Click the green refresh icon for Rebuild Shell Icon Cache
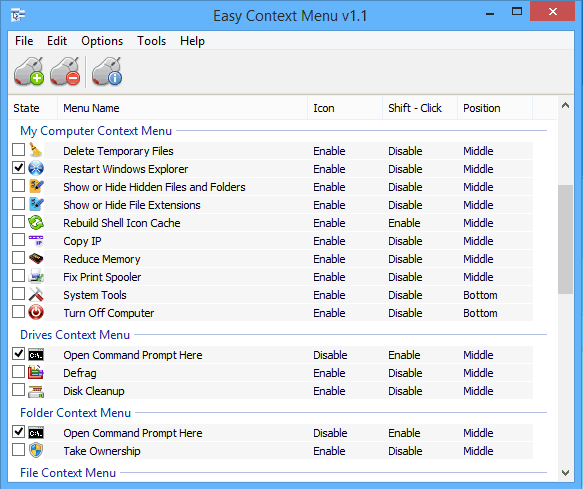Image resolution: width=583 pixels, height=489 pixels. click(36, 222)
